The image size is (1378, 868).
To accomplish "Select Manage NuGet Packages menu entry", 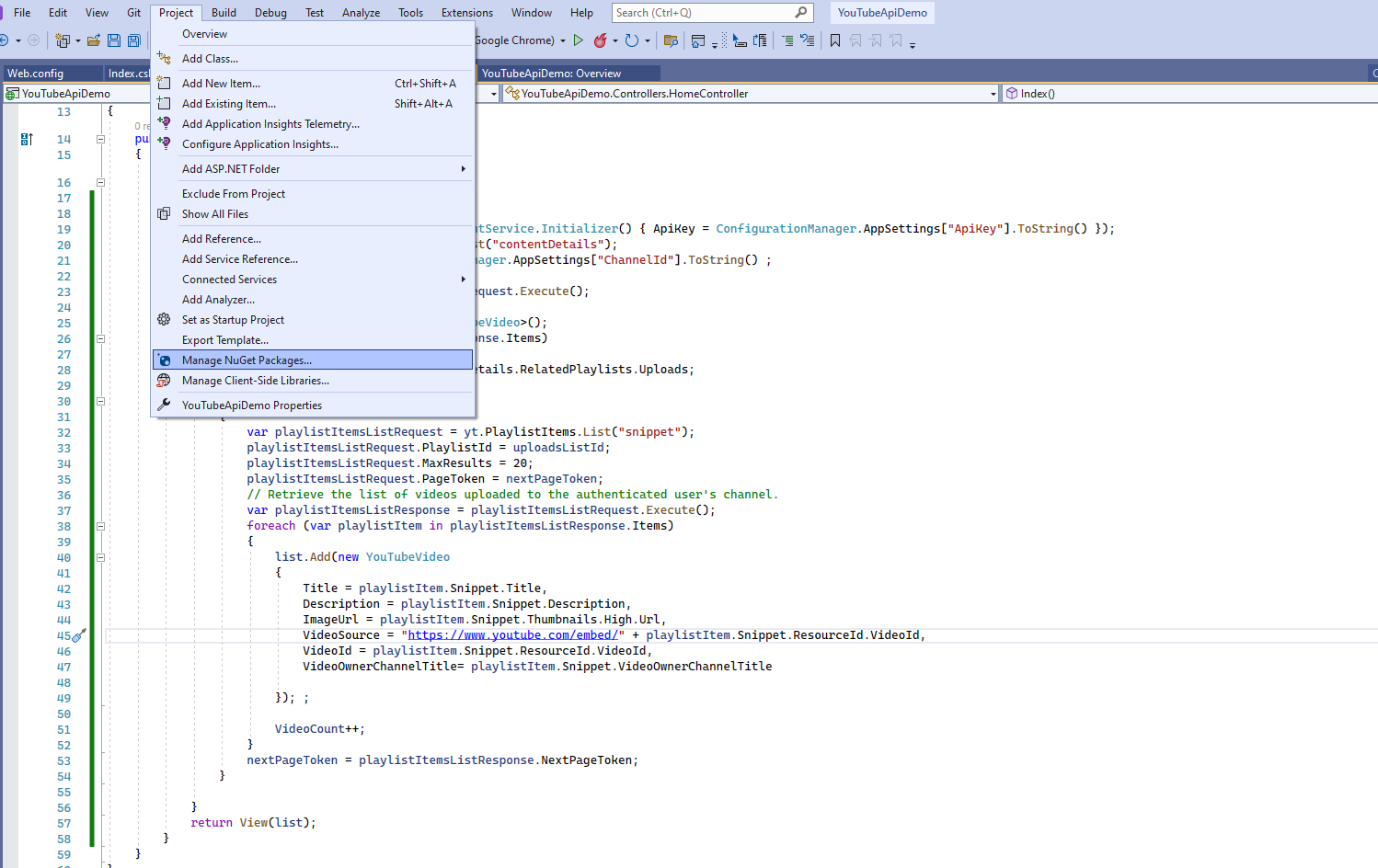I will [x=313, y=360].
